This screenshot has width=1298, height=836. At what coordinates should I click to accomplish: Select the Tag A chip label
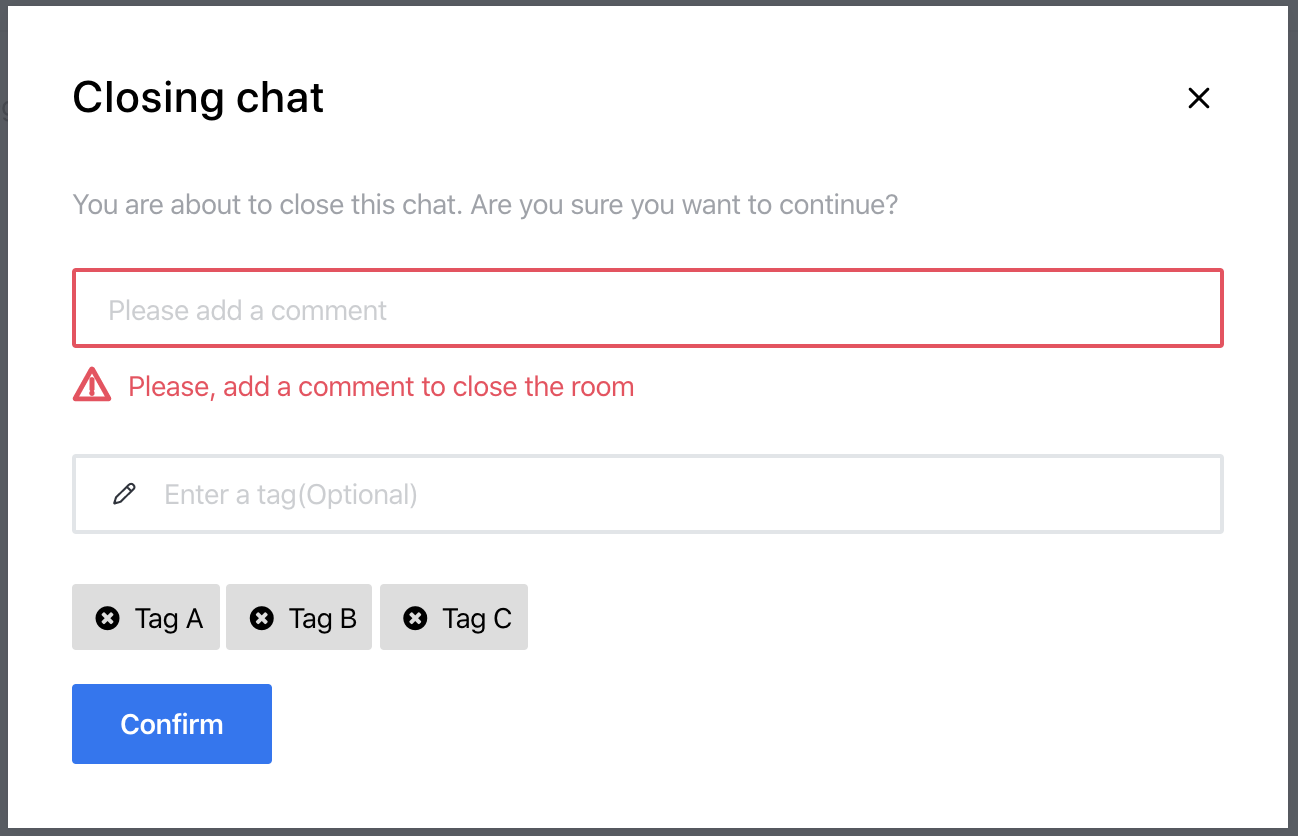click(x=169, y=619)
